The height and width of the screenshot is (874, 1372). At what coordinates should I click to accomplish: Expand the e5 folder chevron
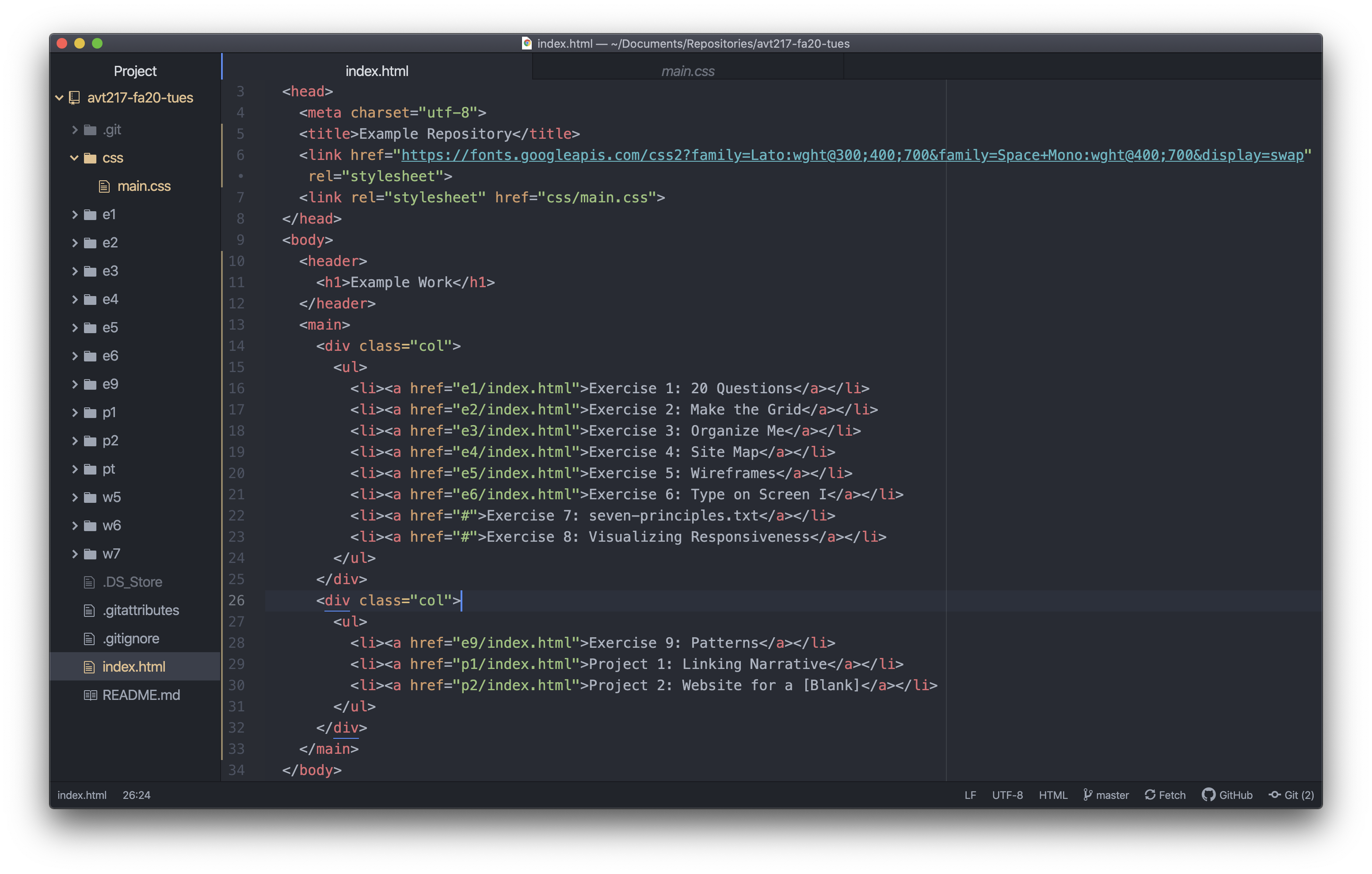tap(75, 327)
